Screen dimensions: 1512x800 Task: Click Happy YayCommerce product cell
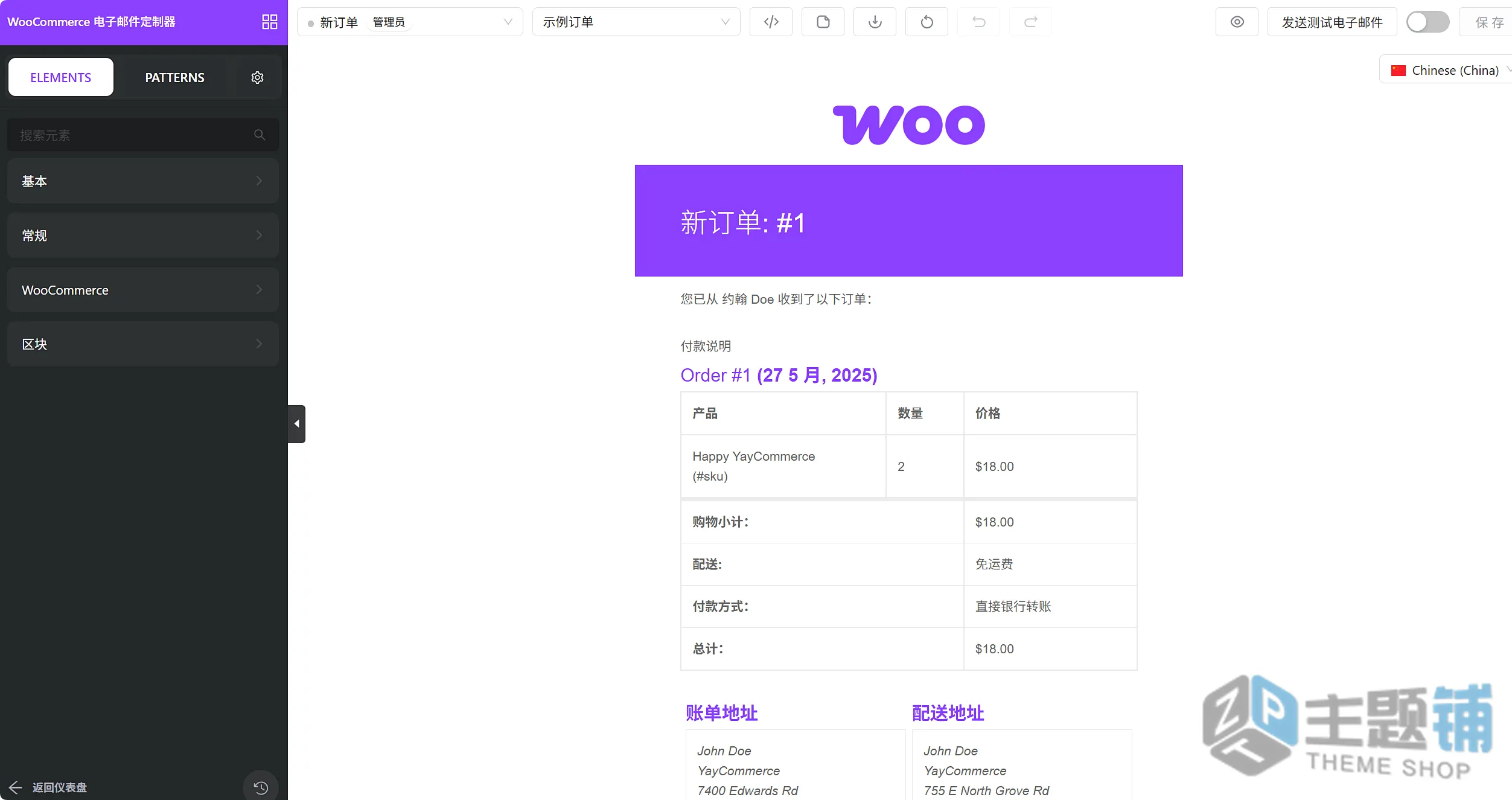pyautogui.click(x=783, y=466)
